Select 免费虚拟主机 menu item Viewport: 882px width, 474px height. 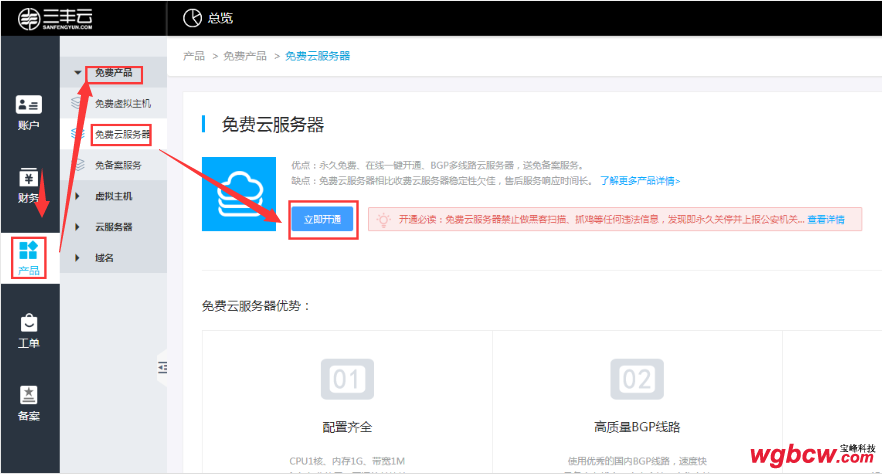point(123,103)
